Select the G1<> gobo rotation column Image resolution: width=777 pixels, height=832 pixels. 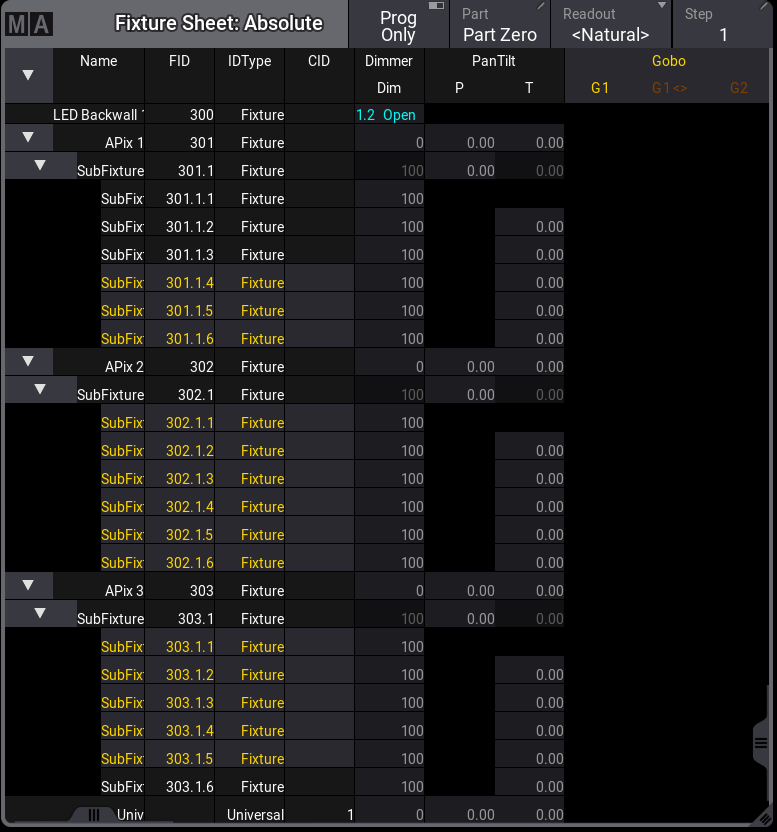click(669, 88)
